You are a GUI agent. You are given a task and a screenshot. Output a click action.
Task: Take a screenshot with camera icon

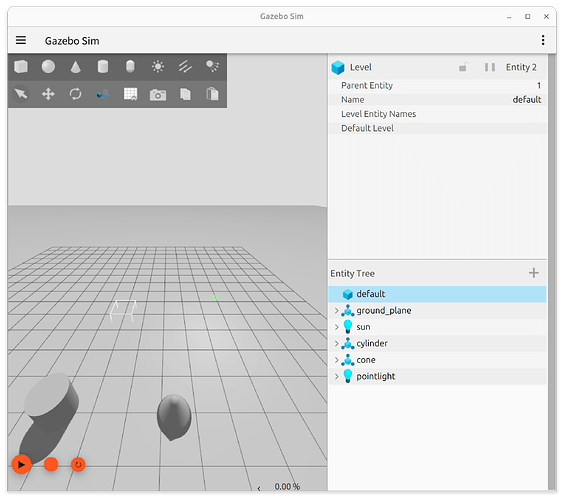(x=158, y=95)
